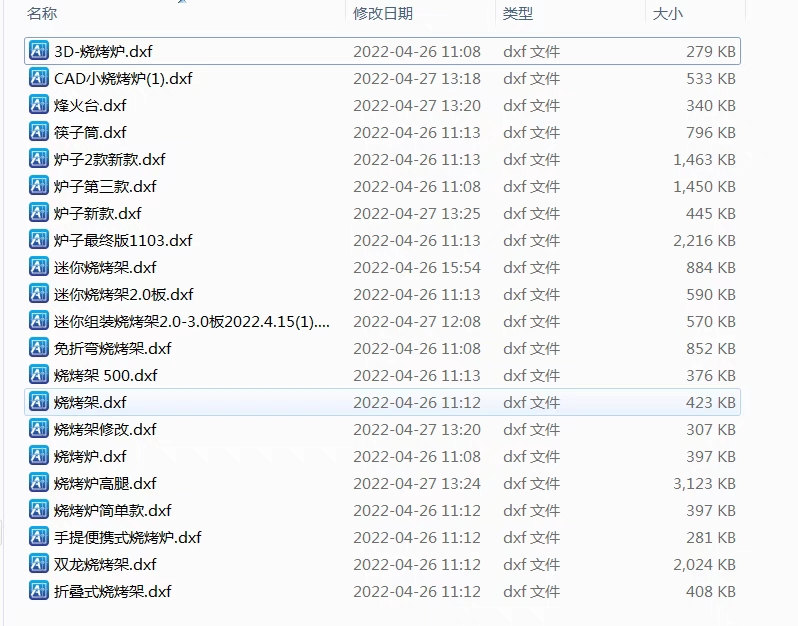Select the icon for 折叠式烧烤架.dxf
The height and width of the screenshot is (626, 798).
pos(39,590)
